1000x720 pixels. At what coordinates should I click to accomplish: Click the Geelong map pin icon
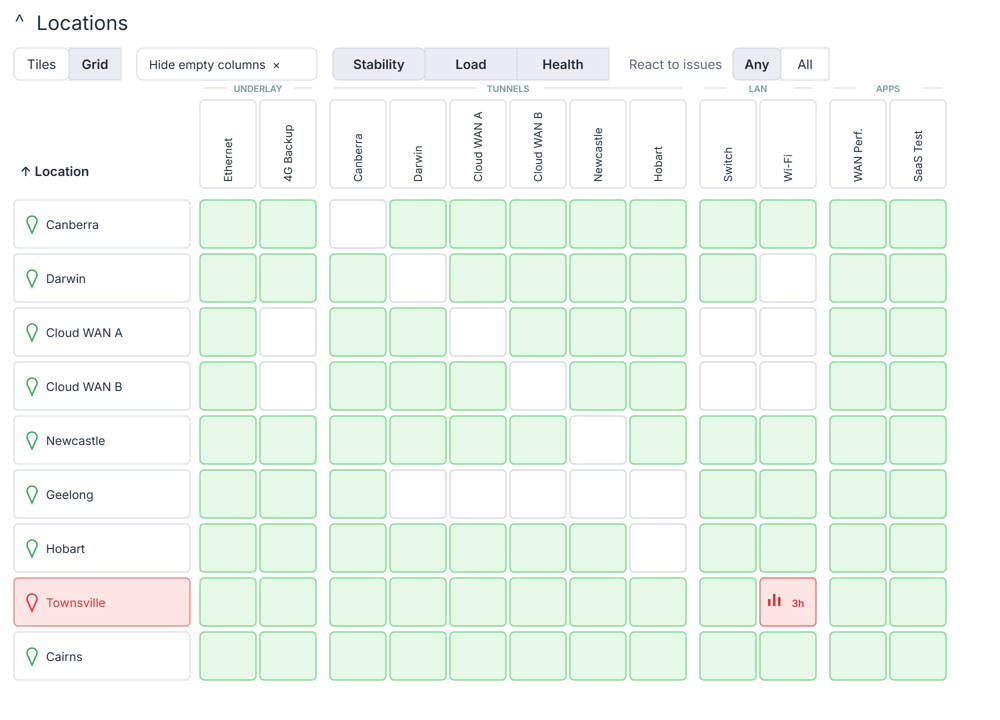32,495
